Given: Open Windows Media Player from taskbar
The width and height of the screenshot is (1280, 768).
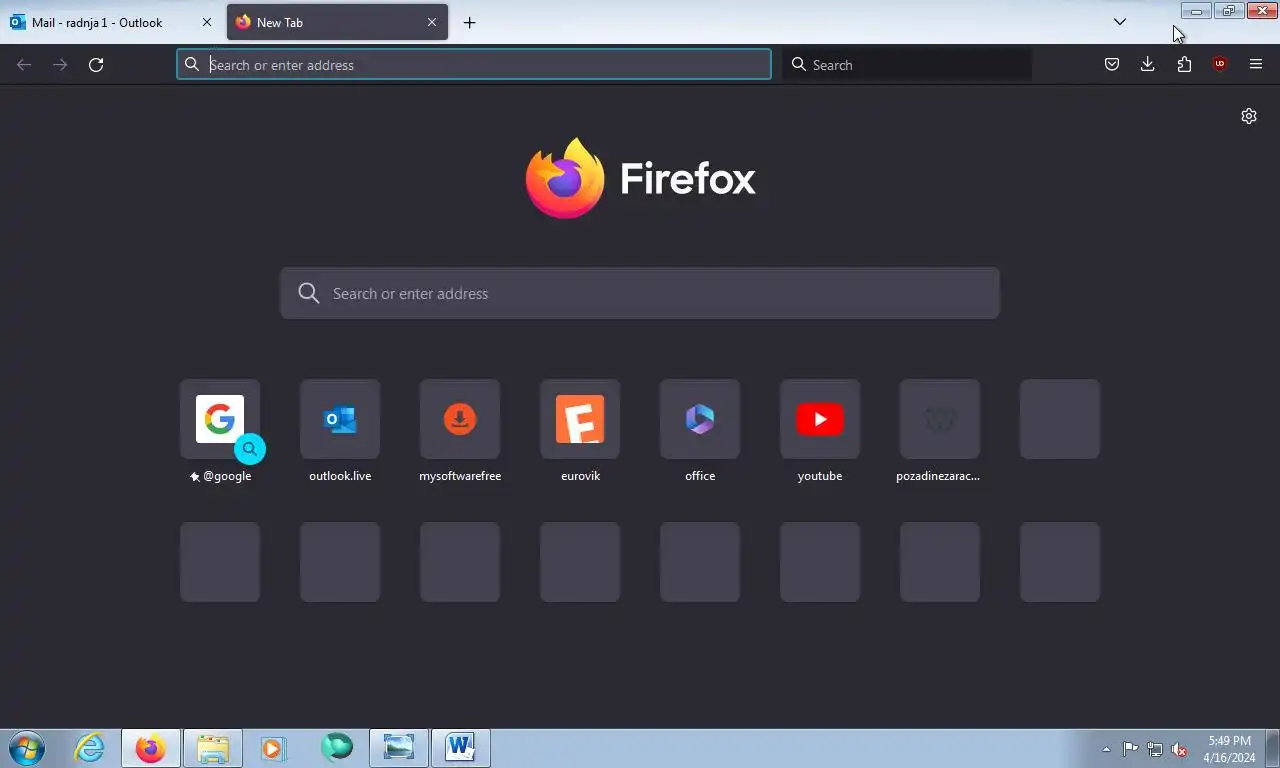Looking at the screenshot, I should coord(273,748).
